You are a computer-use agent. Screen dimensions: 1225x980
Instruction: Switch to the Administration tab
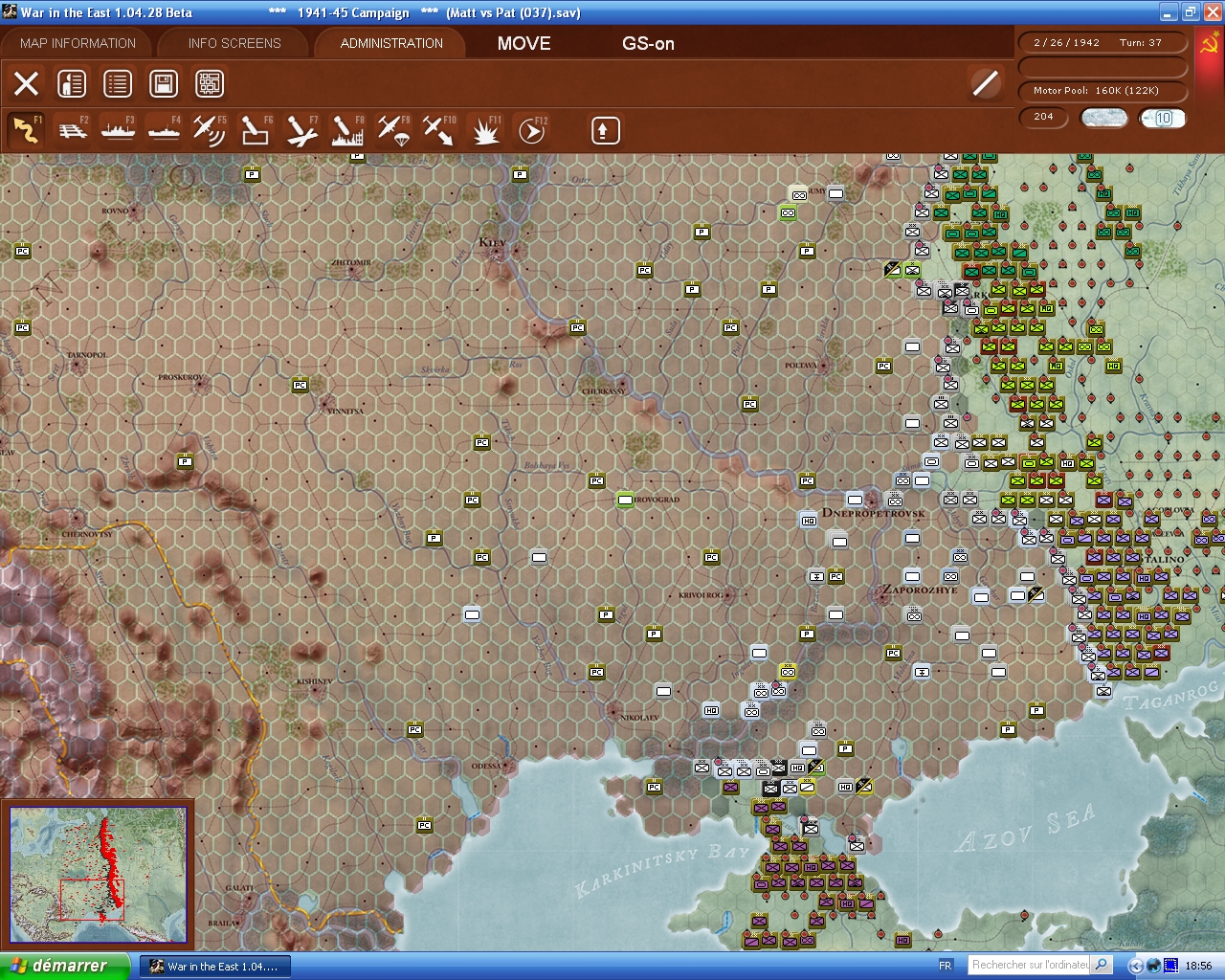coord(391,43)
